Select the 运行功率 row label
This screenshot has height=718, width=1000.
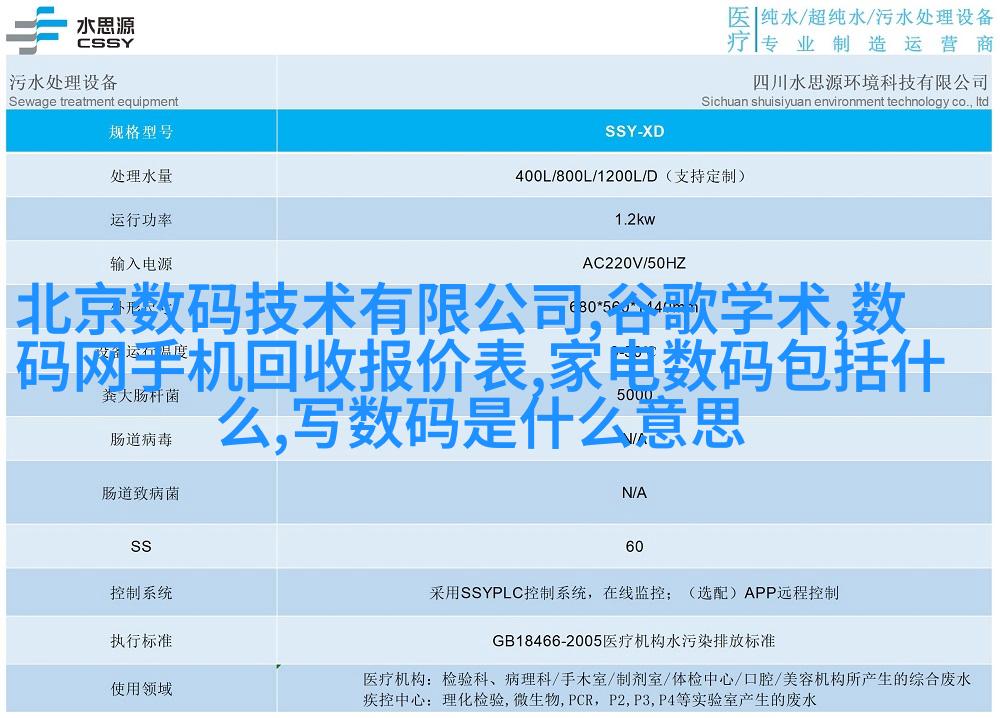click(141, 220)
